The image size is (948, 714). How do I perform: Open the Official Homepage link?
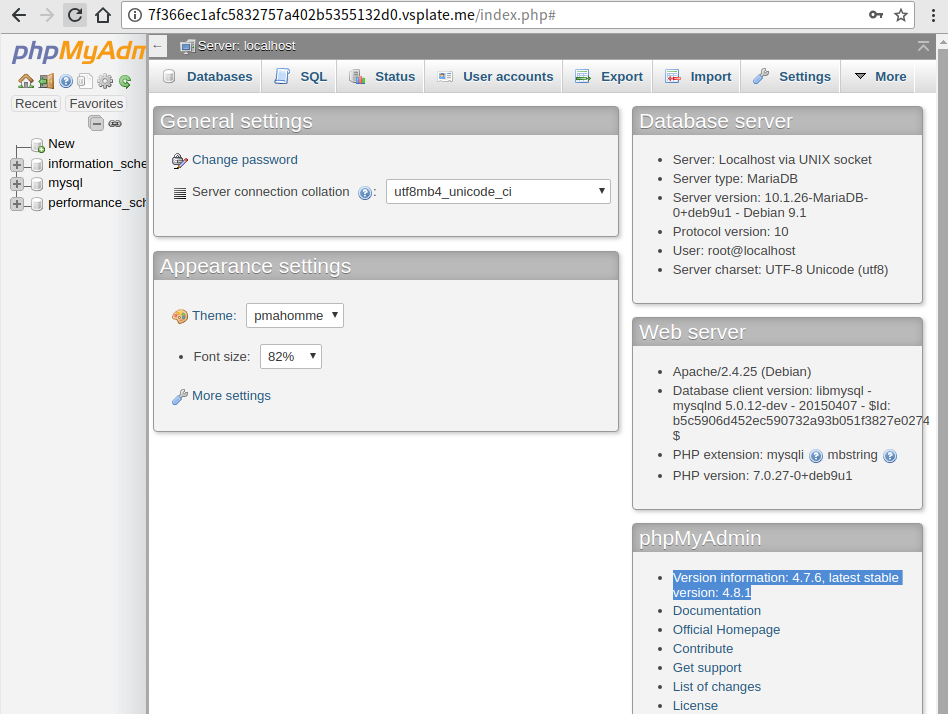coord(726,630)
